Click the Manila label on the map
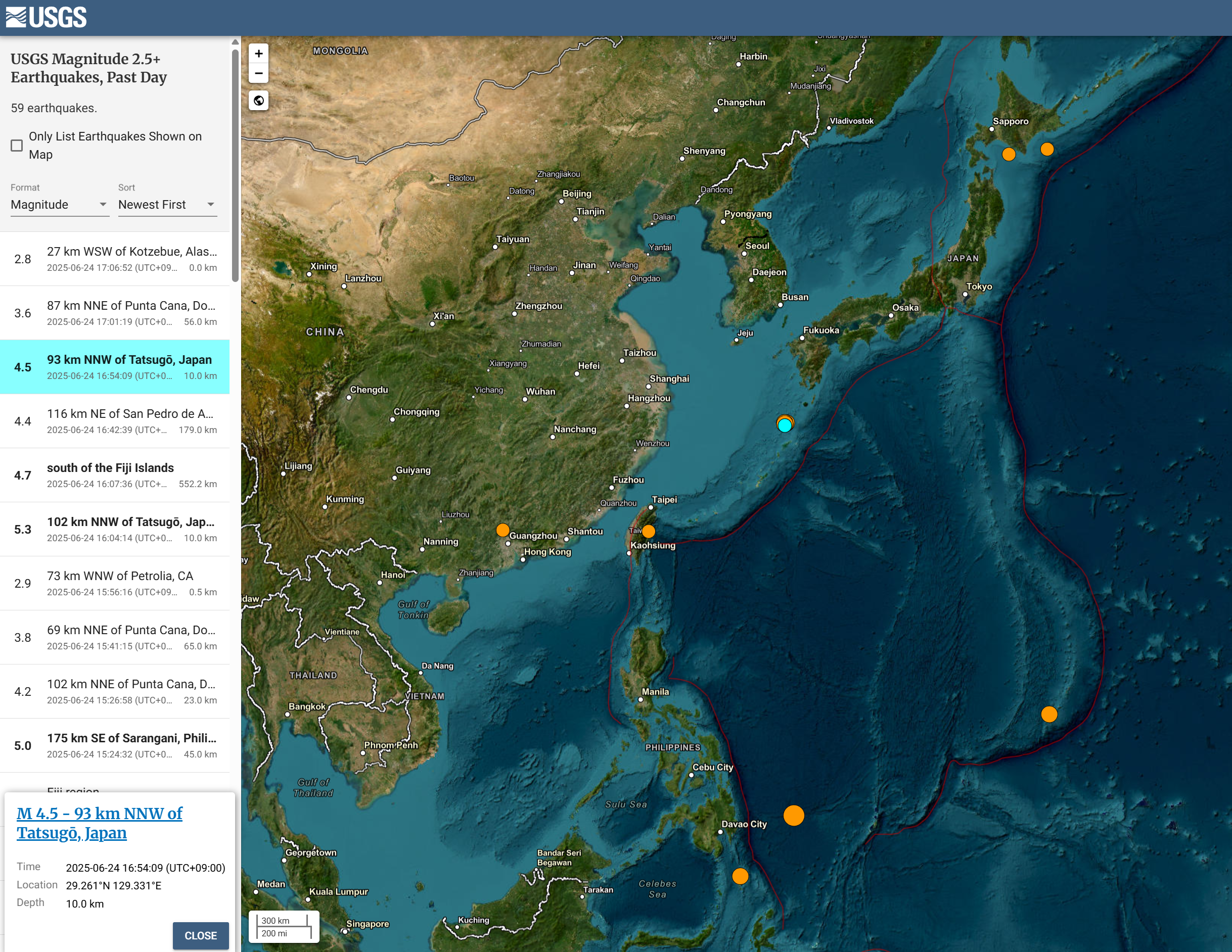 point(656,691)
